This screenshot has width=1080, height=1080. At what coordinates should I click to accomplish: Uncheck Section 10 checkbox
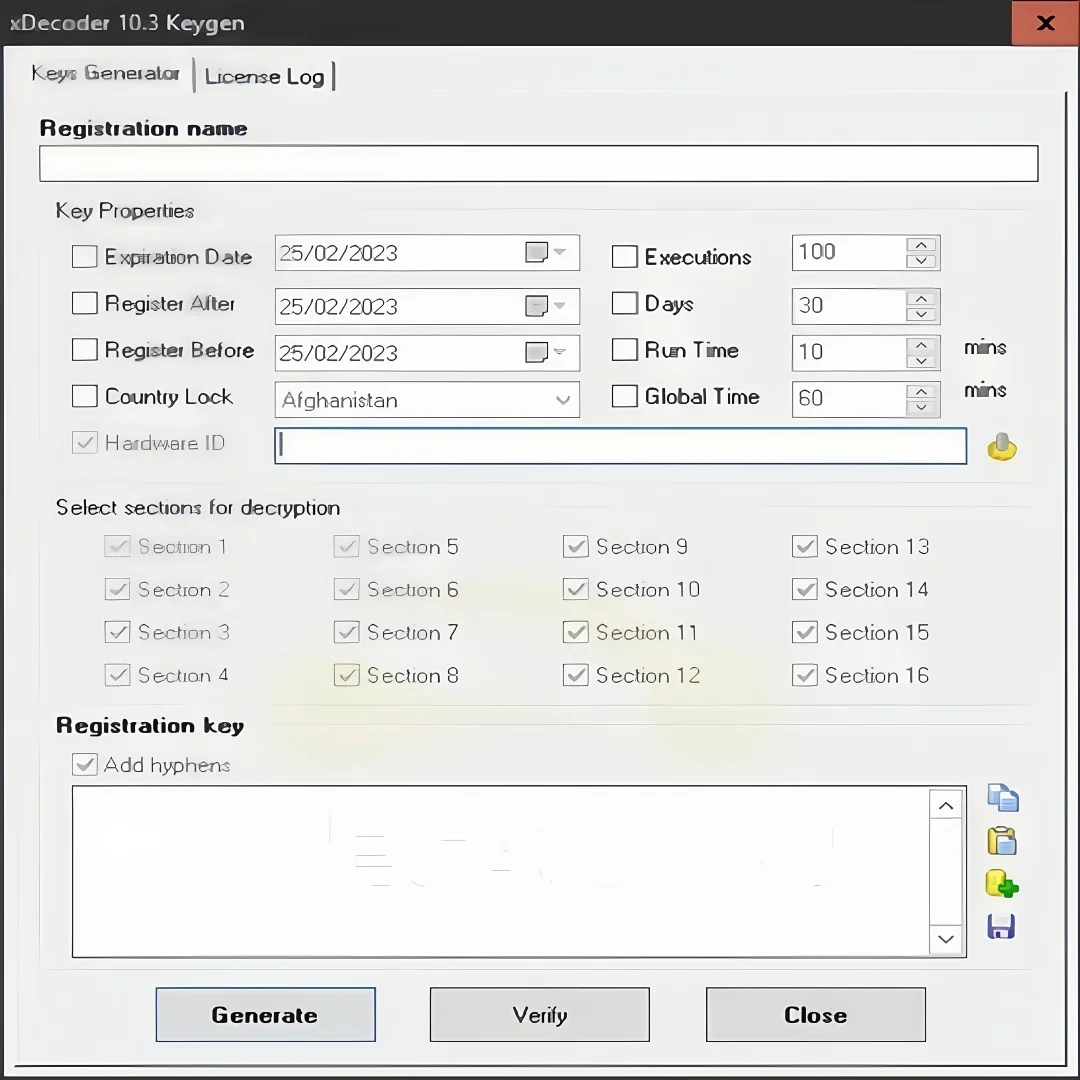pos(576,590)
